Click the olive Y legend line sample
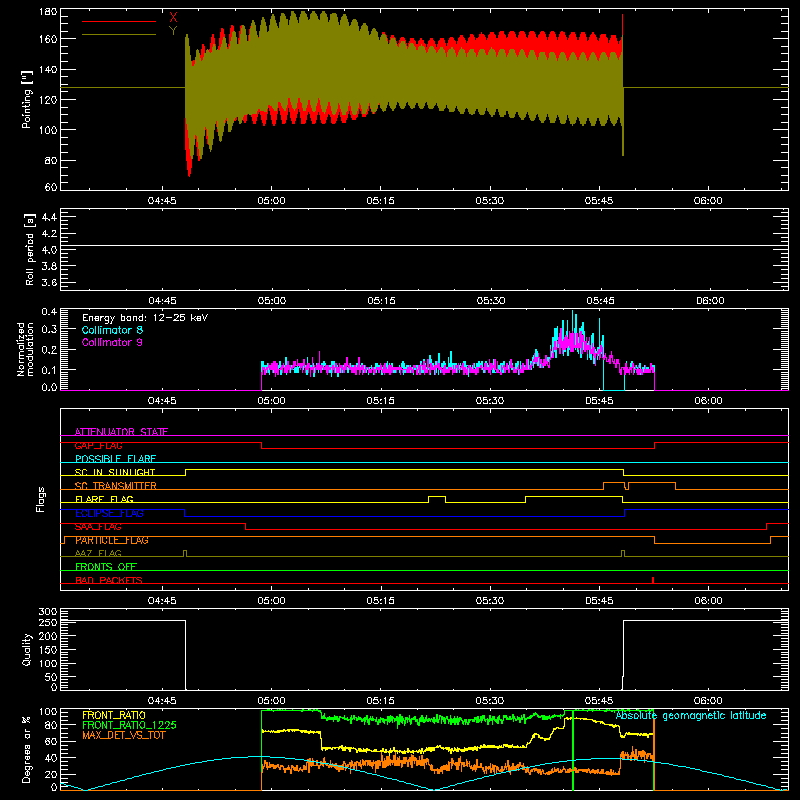 tap(119, 35)
